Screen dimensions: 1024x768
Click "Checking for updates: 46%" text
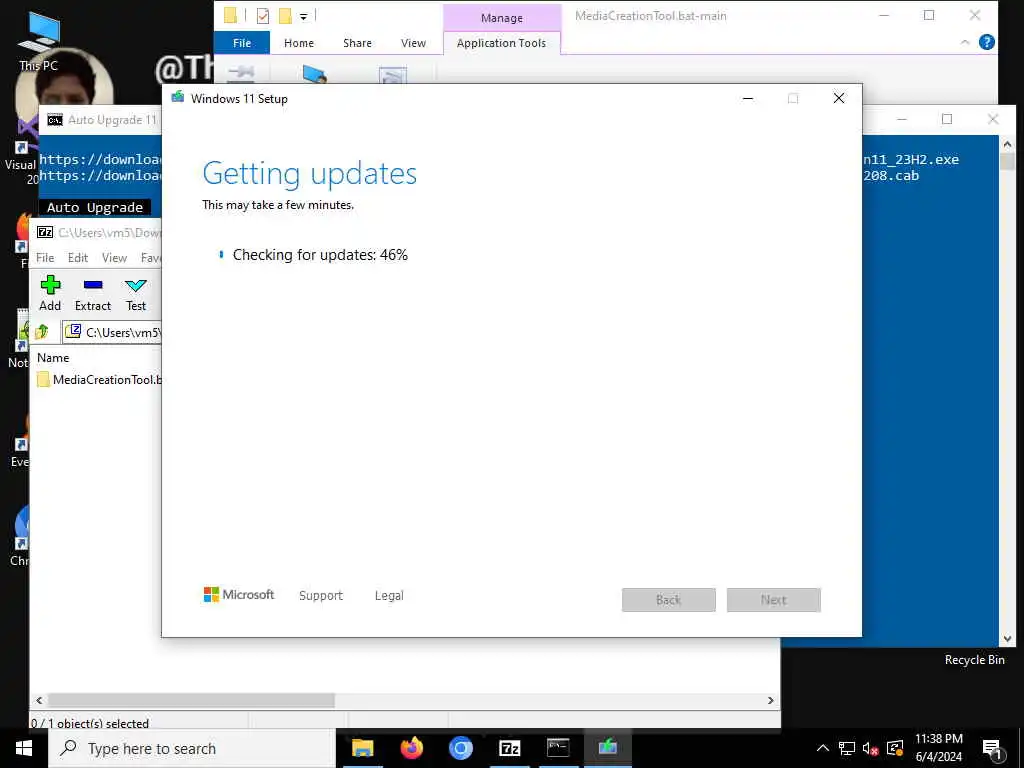tap(320, 255)
